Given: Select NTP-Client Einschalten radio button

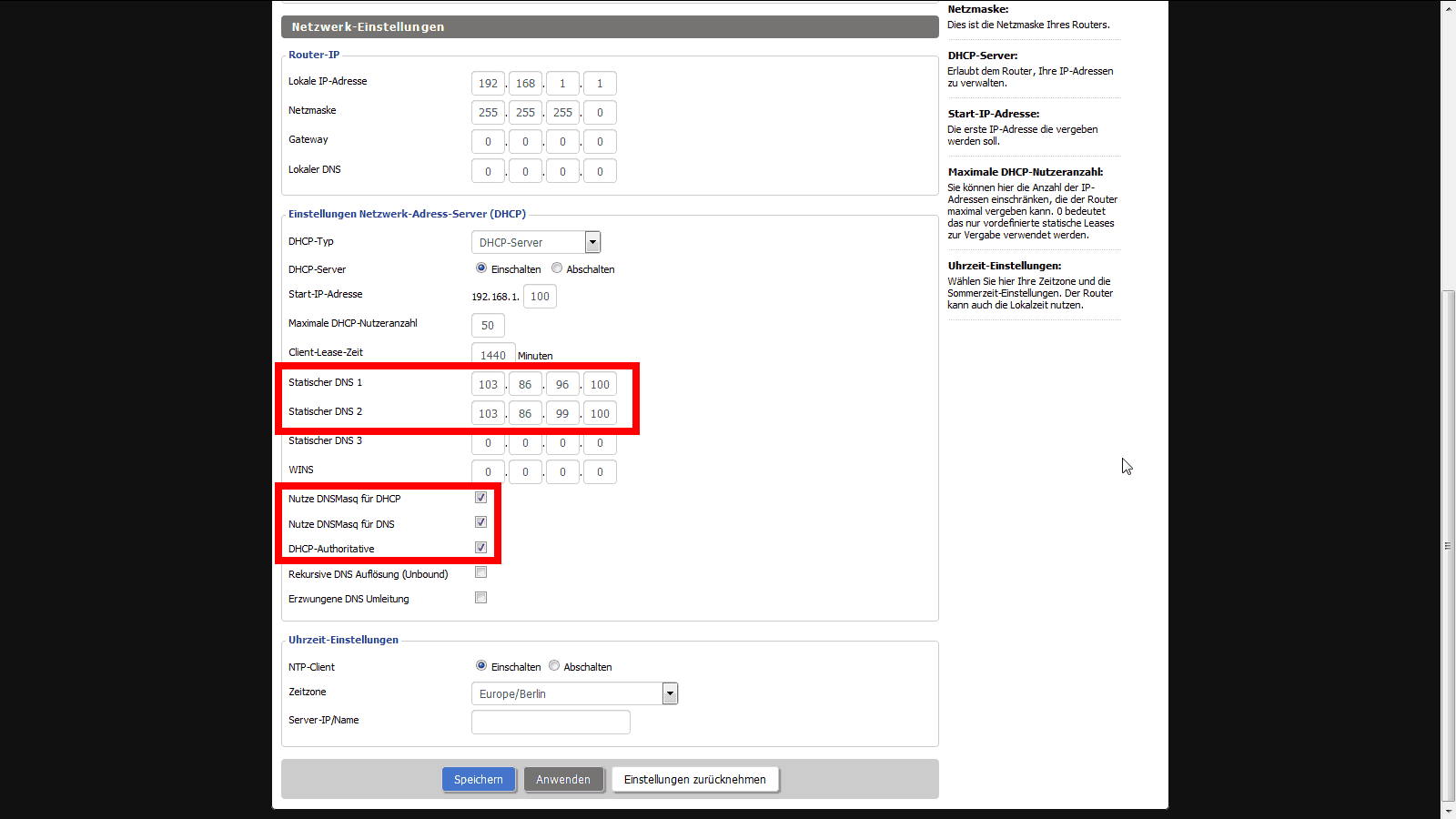Looking at the screenshot, I should (481, 665).
